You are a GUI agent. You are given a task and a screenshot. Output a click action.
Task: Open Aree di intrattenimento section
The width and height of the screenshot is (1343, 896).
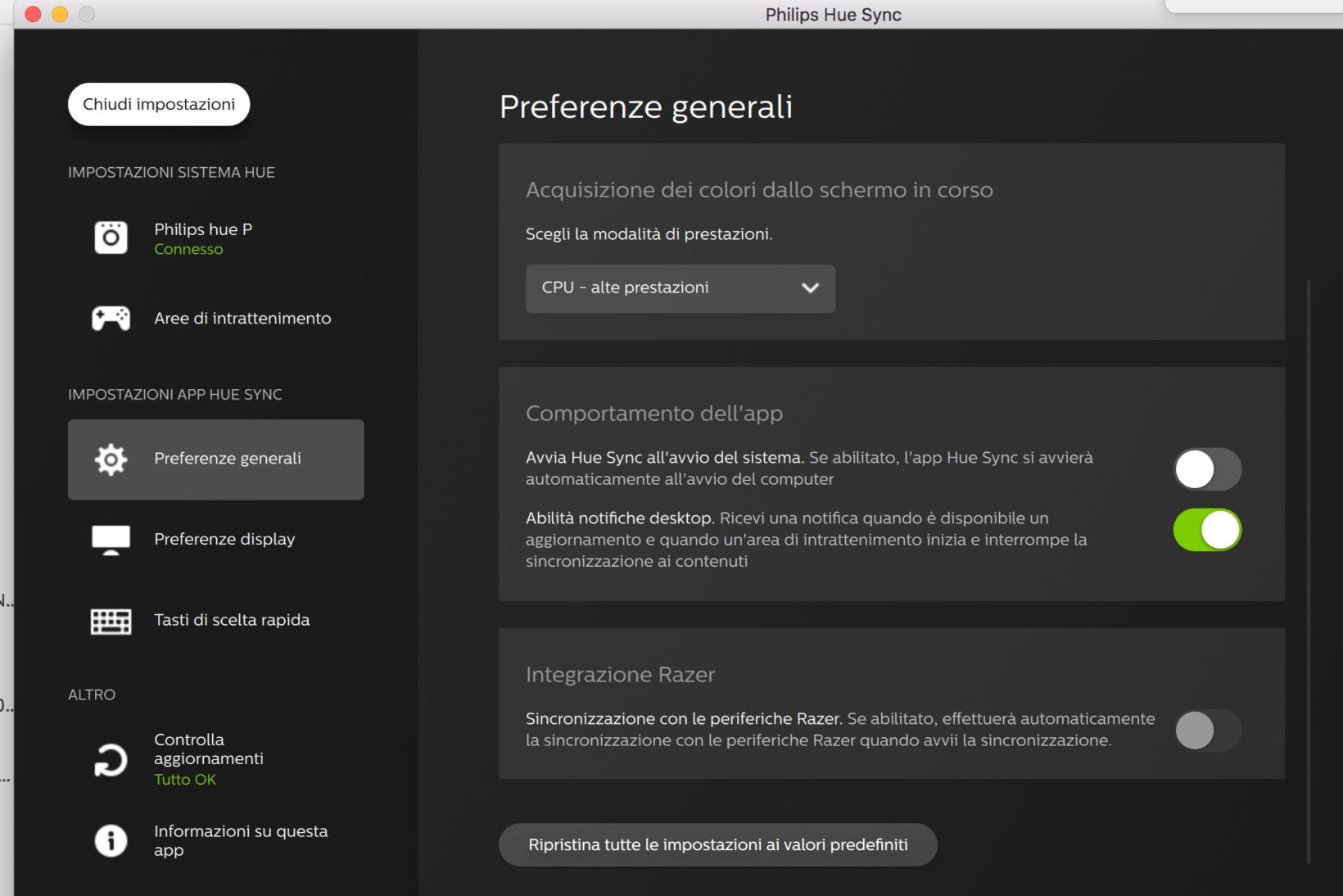click(242, 319)
